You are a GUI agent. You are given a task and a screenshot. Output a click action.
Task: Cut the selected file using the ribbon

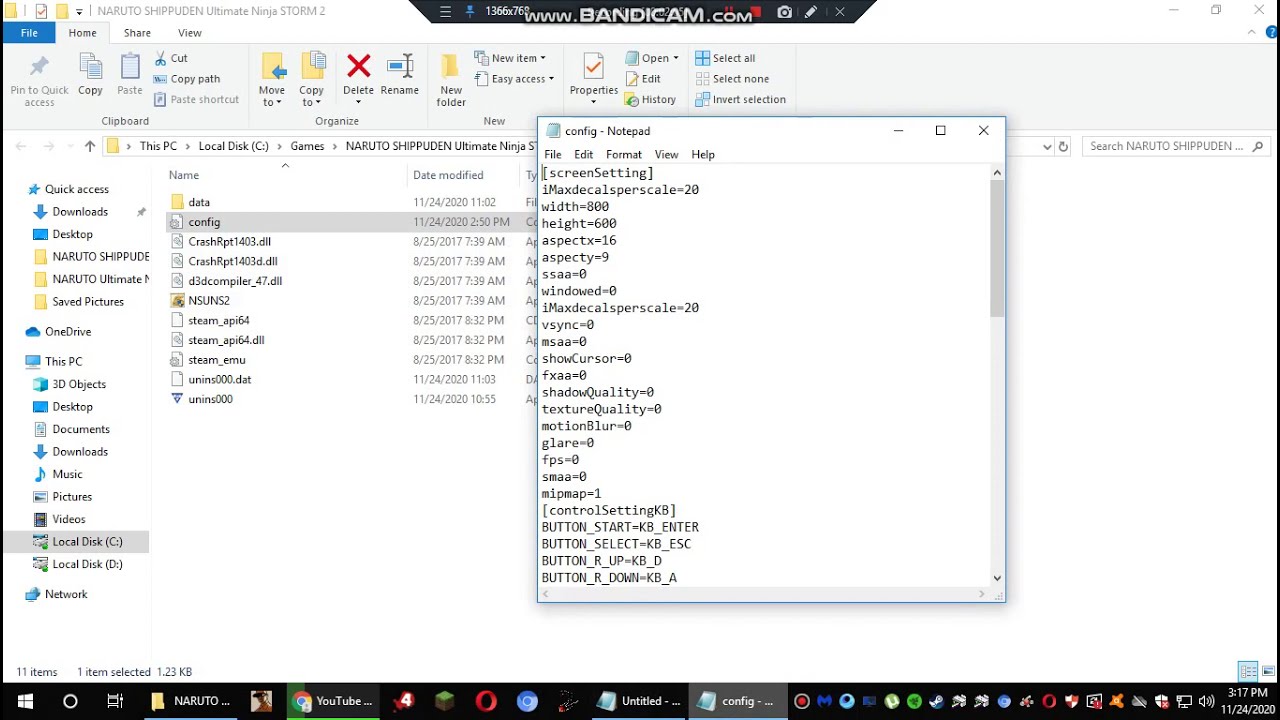[171, 58]
